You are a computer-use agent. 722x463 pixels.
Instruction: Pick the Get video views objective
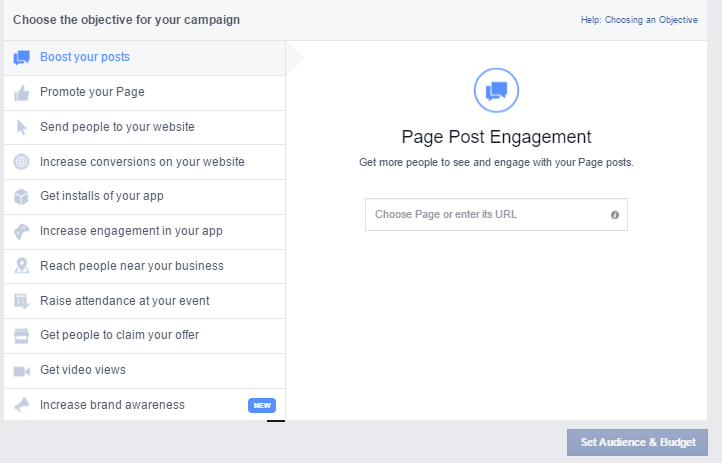(145, 371)
